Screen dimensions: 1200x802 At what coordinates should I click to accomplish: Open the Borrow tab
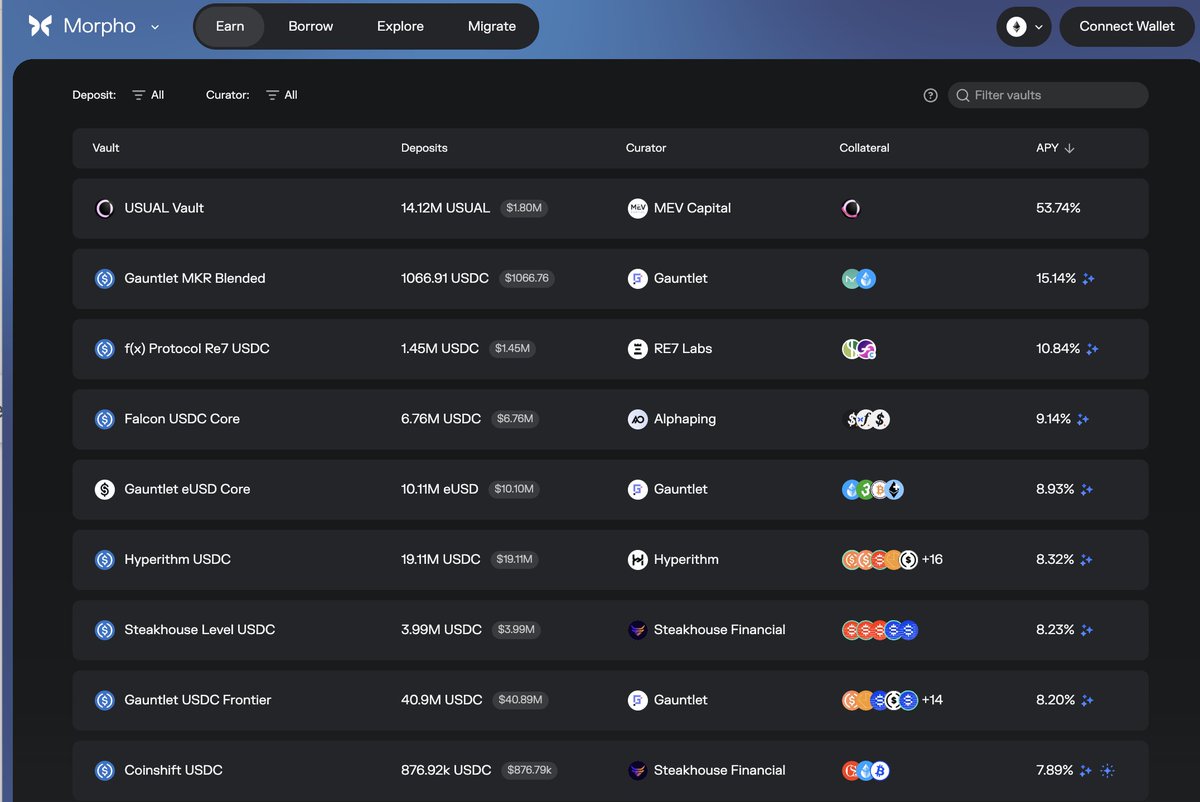click(311, 26)
